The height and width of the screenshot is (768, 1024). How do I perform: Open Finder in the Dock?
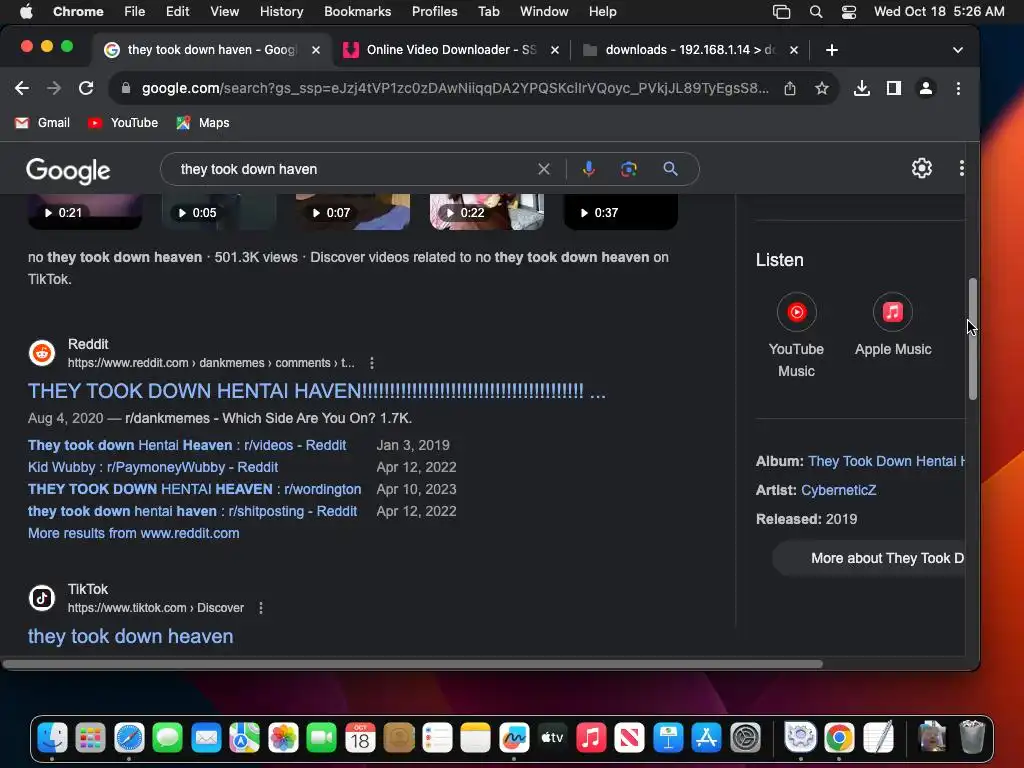[52, 739]
